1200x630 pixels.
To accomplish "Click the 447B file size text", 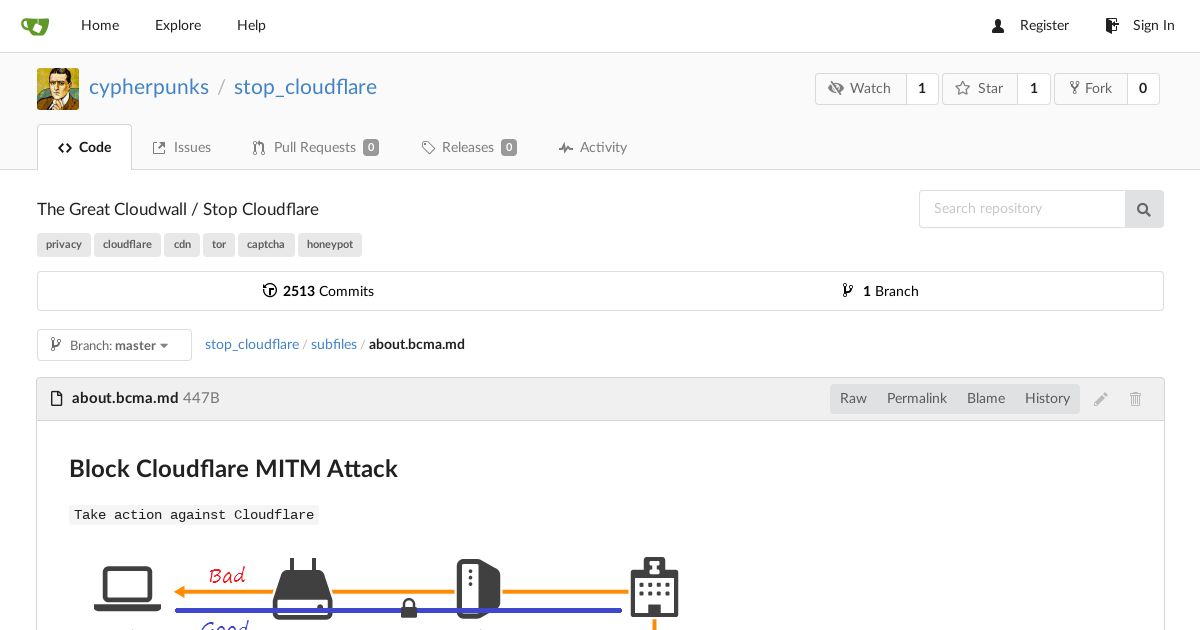I will (201, 398).
